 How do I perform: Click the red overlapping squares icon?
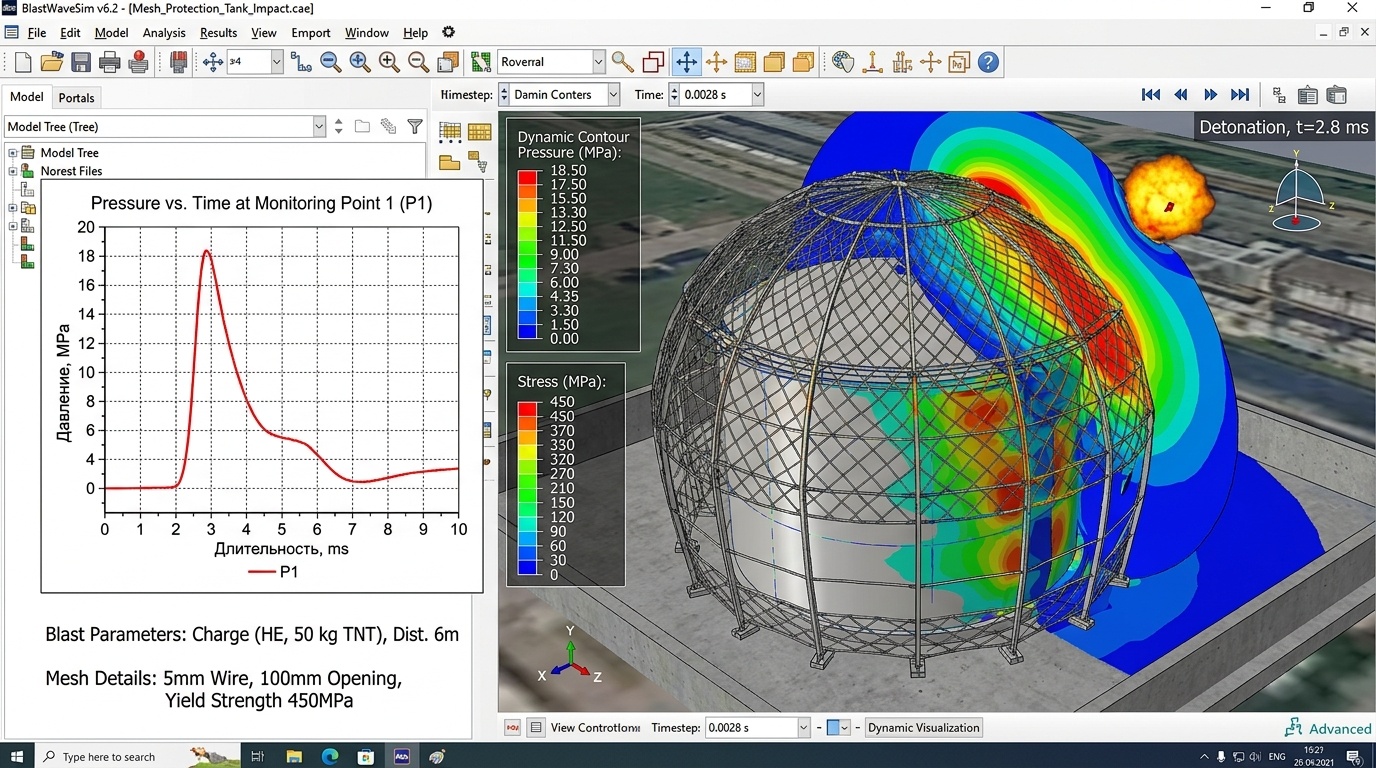(653, 62)
